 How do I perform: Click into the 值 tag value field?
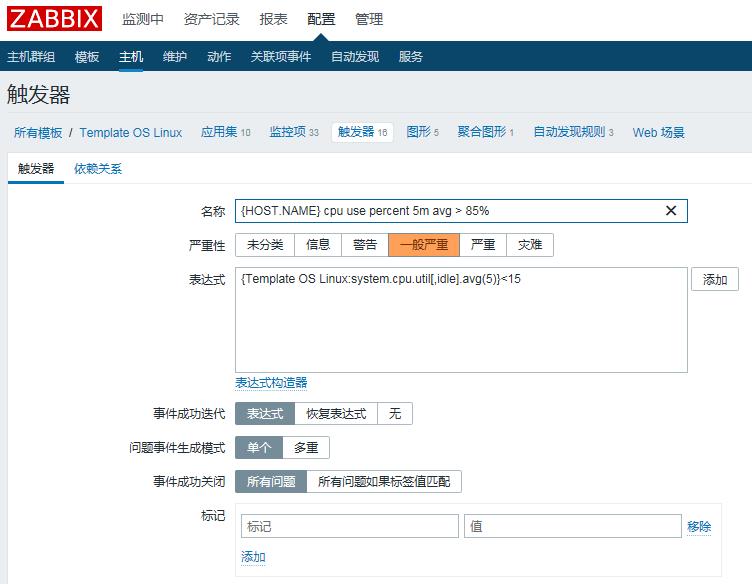[x=573, y=526]
